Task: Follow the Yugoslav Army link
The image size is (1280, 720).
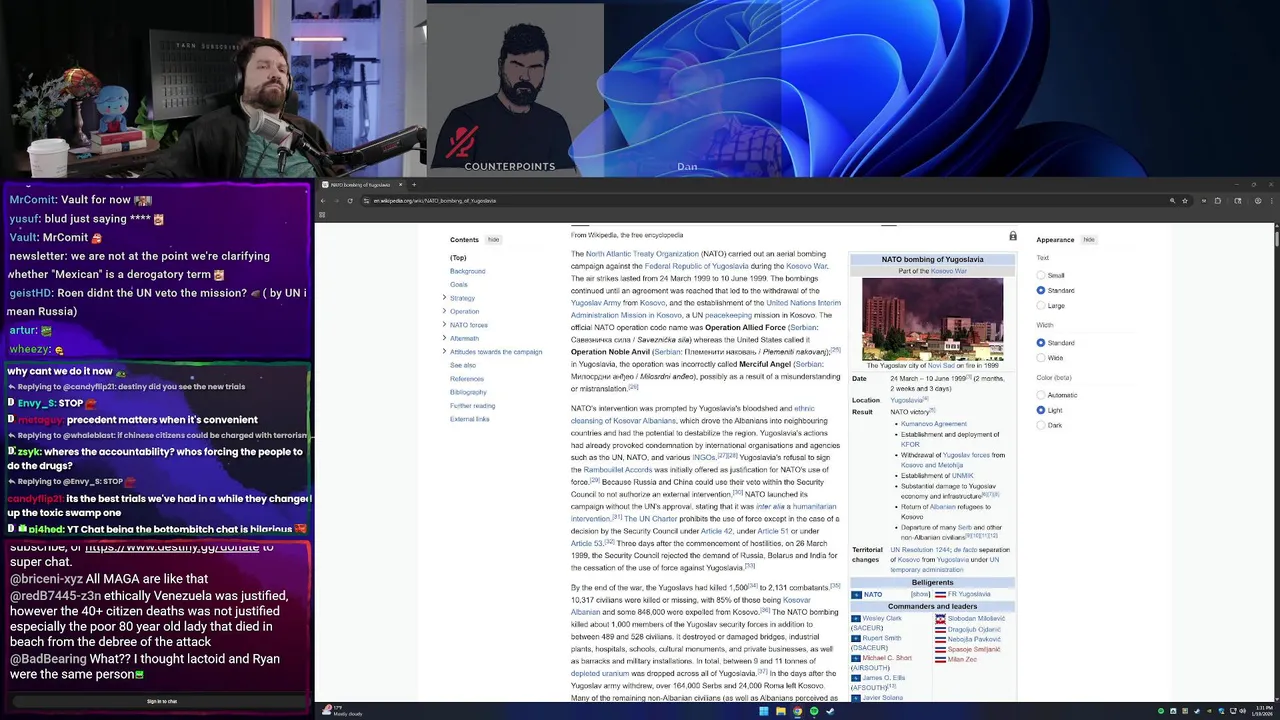Action: pyautogui.click(x=596, y=303)
